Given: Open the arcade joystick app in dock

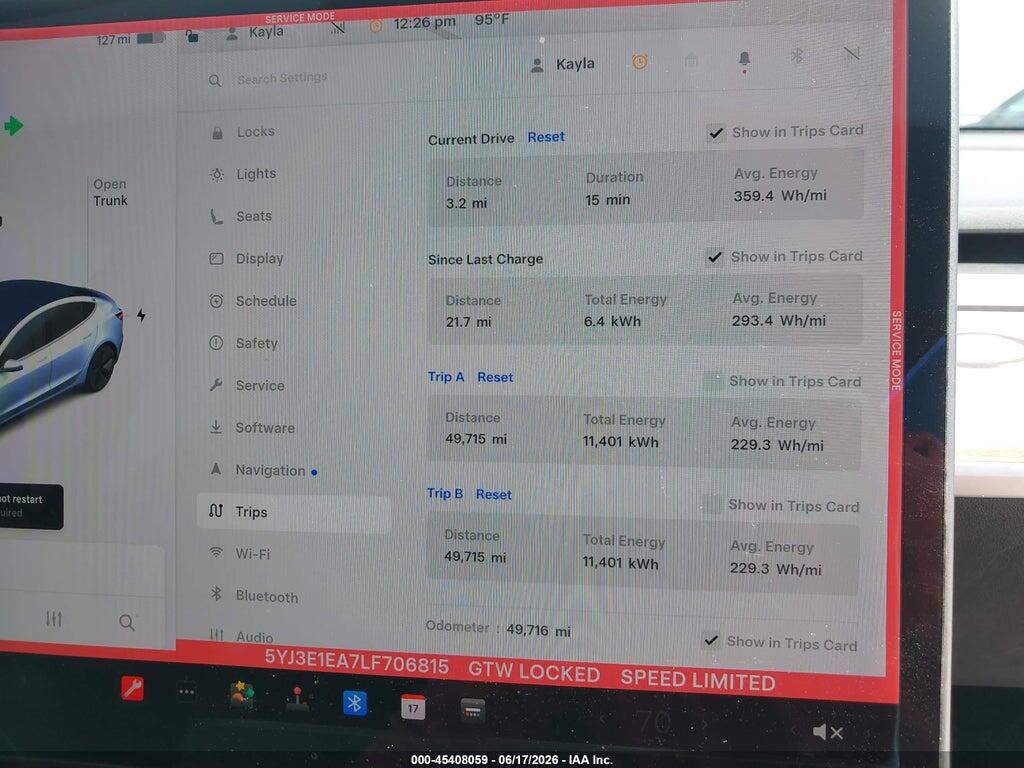Looking at the screenshot, I should tap(298, 699).
